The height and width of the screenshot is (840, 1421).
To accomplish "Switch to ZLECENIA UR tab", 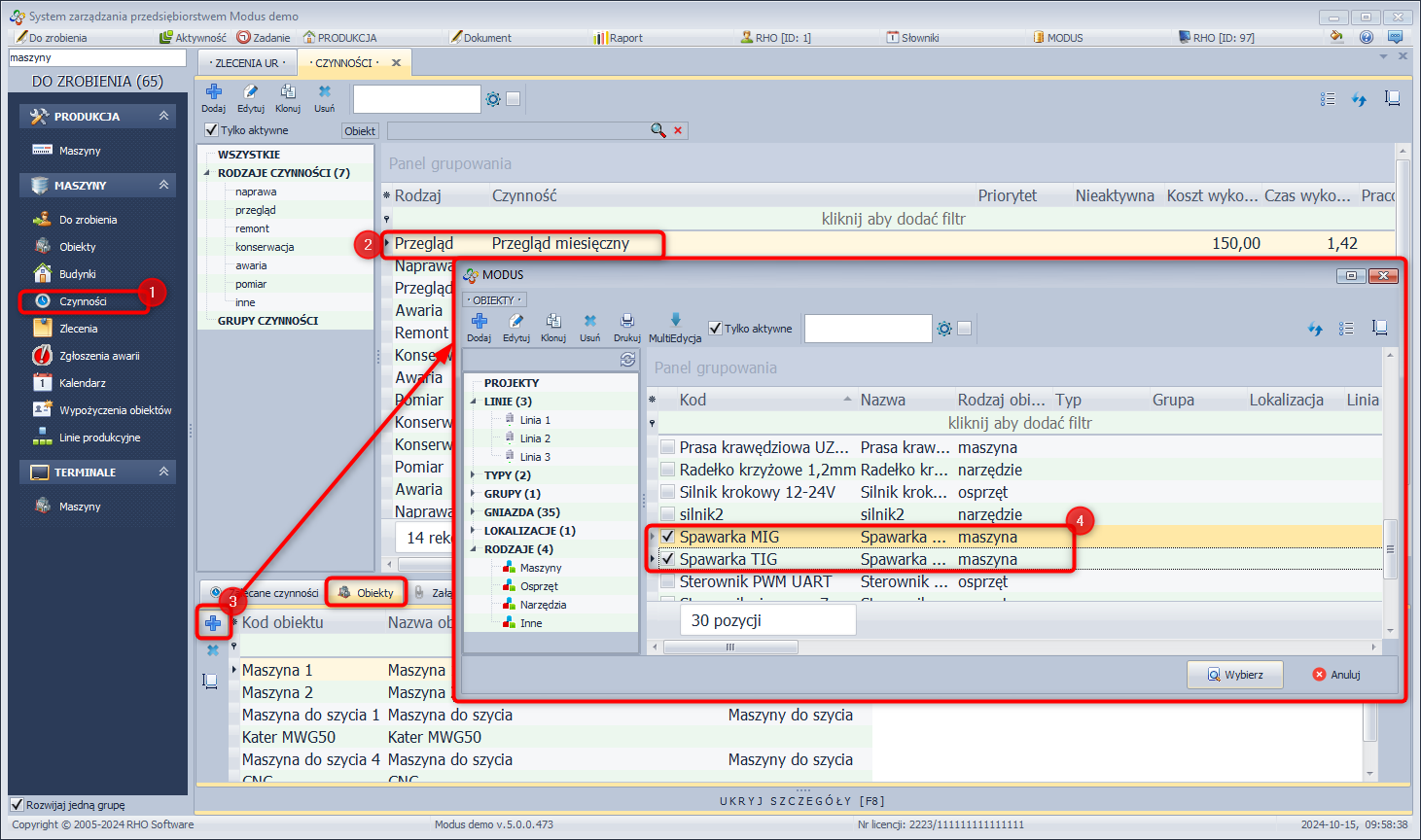I will tap(247, 63).
